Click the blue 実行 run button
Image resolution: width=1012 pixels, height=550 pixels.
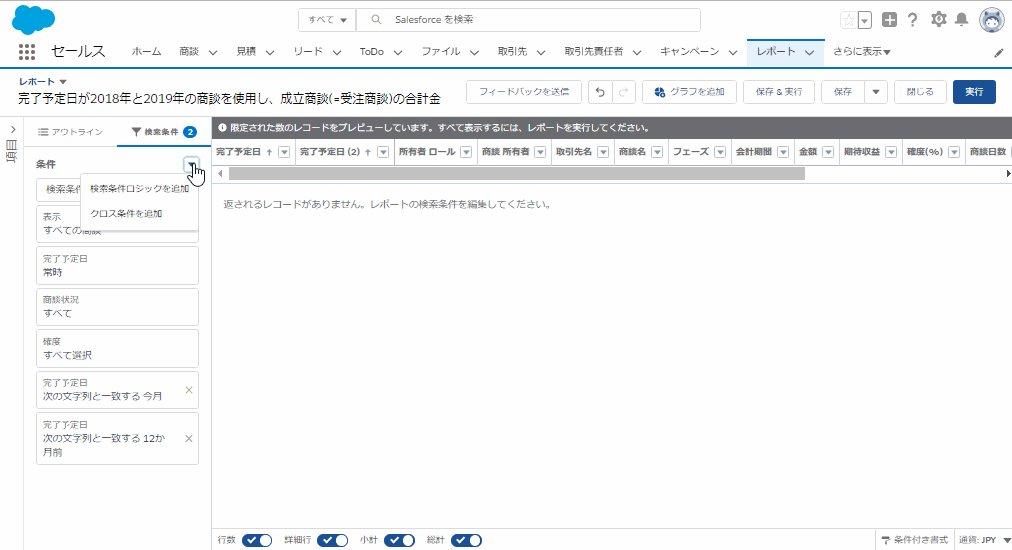[x=975, y=92]
